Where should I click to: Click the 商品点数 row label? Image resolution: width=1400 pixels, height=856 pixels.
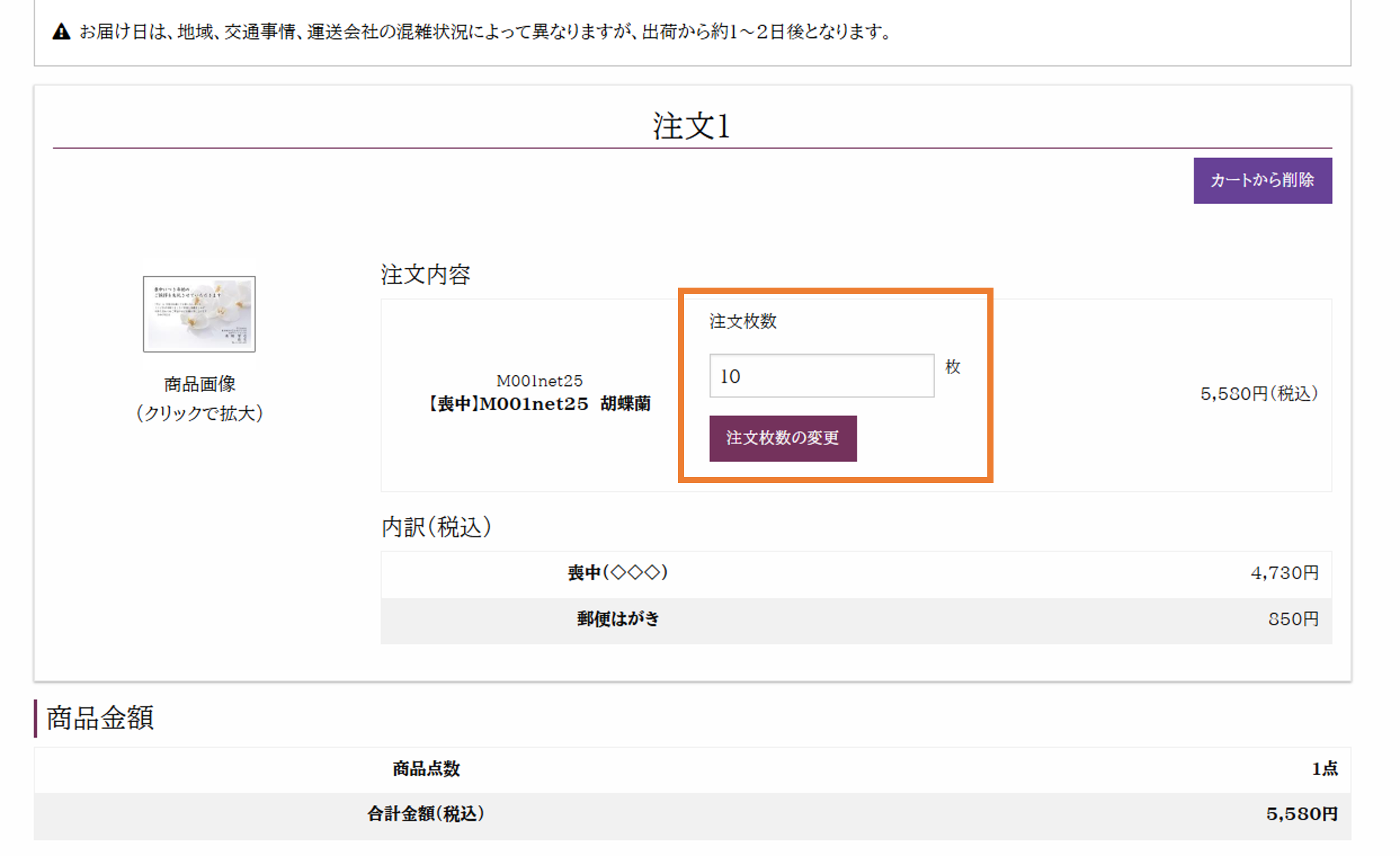[x=426, y=769]
